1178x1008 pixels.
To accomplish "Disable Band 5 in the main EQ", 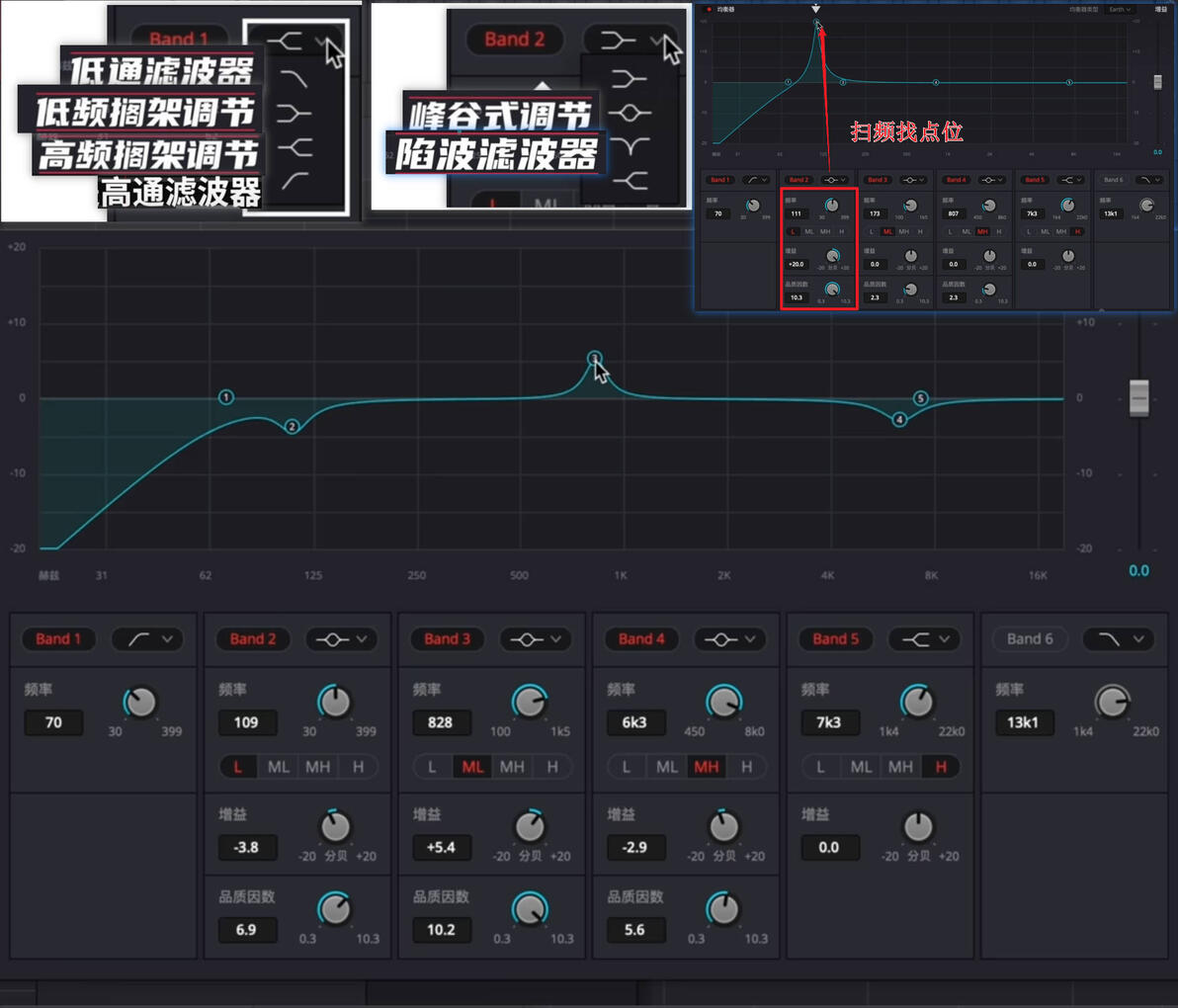I will click(x=835, y=639).
